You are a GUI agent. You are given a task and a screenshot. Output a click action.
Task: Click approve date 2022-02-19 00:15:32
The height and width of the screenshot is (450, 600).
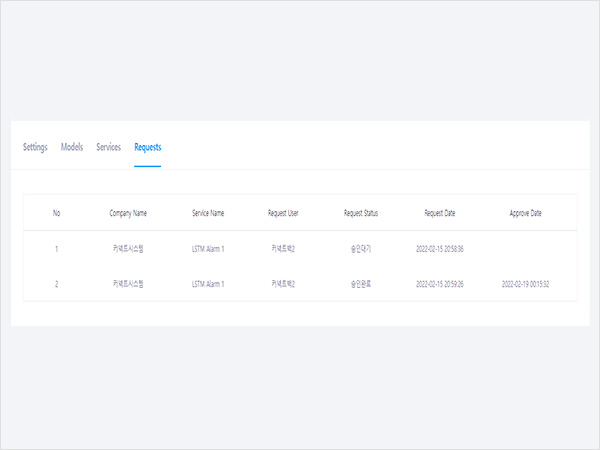(525, 284)
